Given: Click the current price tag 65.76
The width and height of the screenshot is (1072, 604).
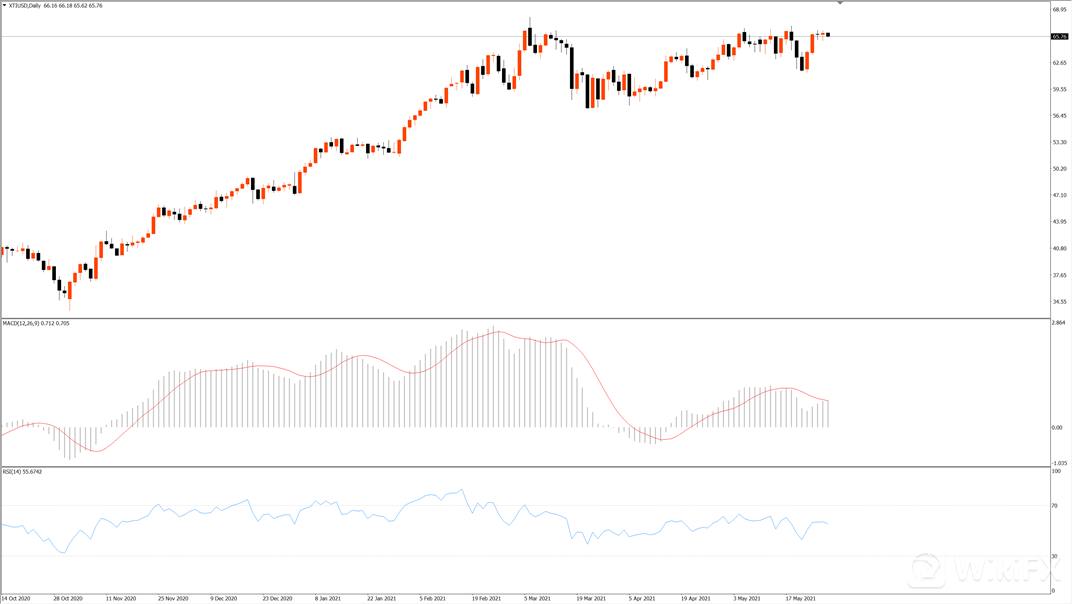Looking at the screenshot, I should pos(1059,36).
